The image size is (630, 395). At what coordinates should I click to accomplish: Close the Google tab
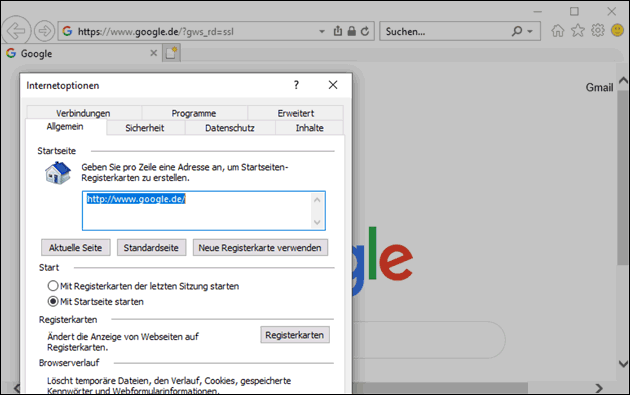click(153, 53)
